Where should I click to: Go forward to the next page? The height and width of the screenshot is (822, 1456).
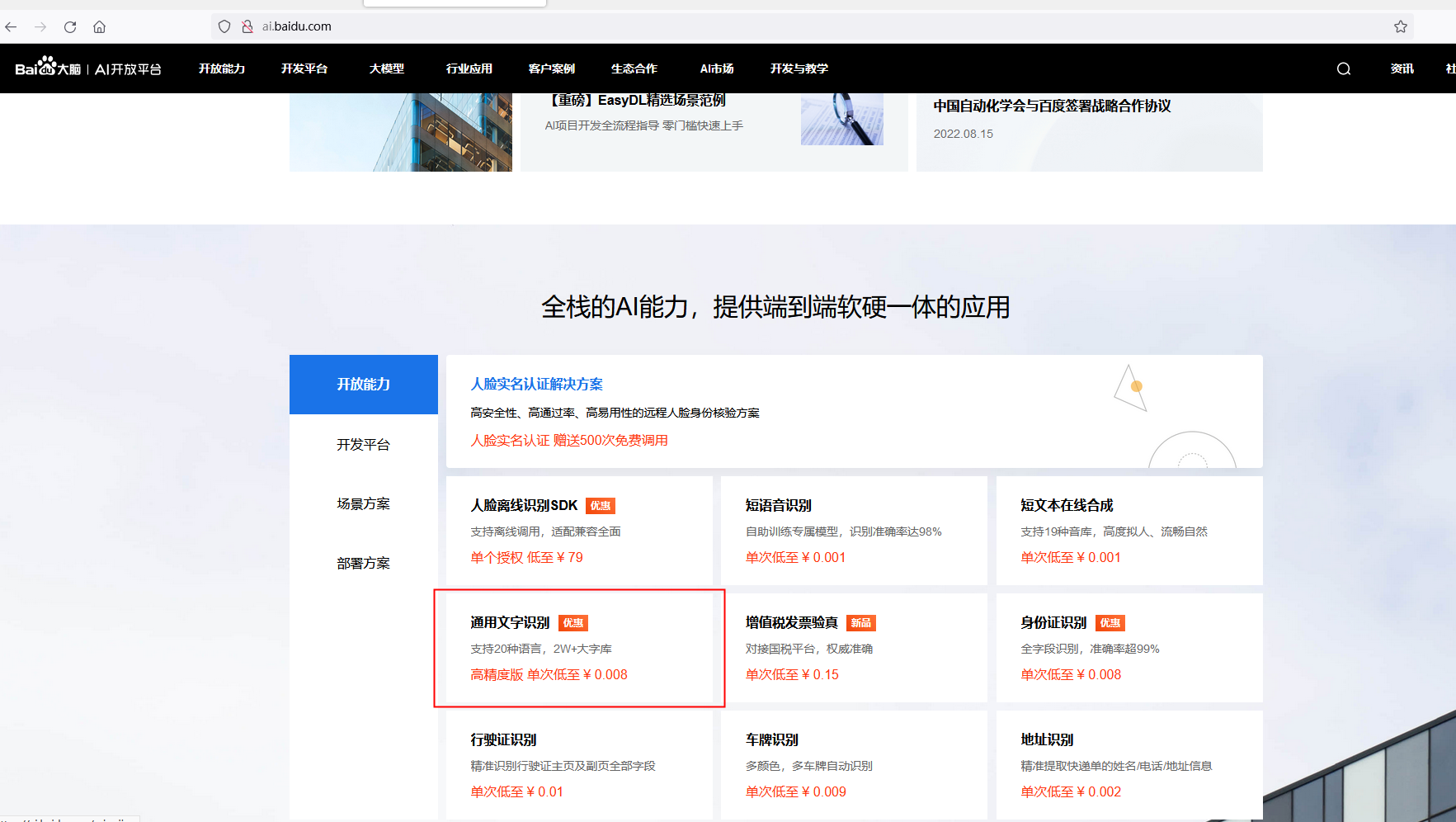(40, 26)
